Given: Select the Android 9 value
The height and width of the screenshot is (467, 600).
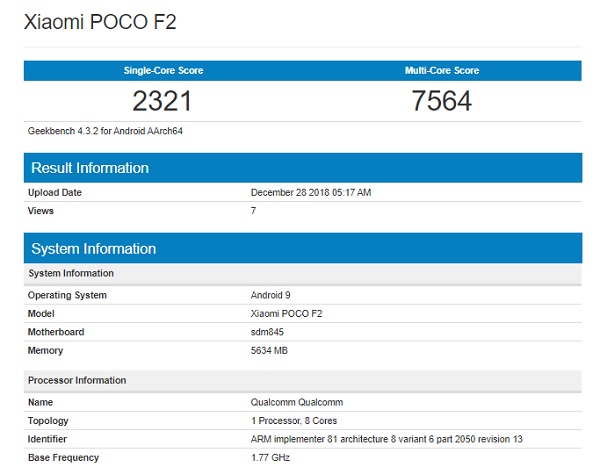Looking at the screenshot, I should [x=271, y=295].
